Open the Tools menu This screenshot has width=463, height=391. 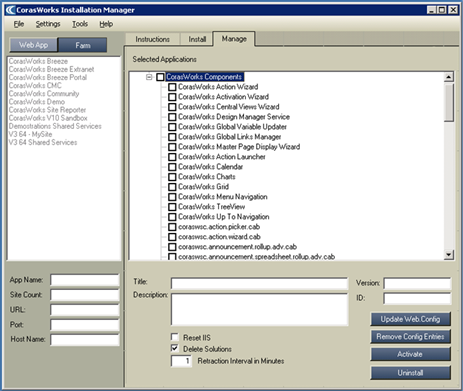[80, 24]
